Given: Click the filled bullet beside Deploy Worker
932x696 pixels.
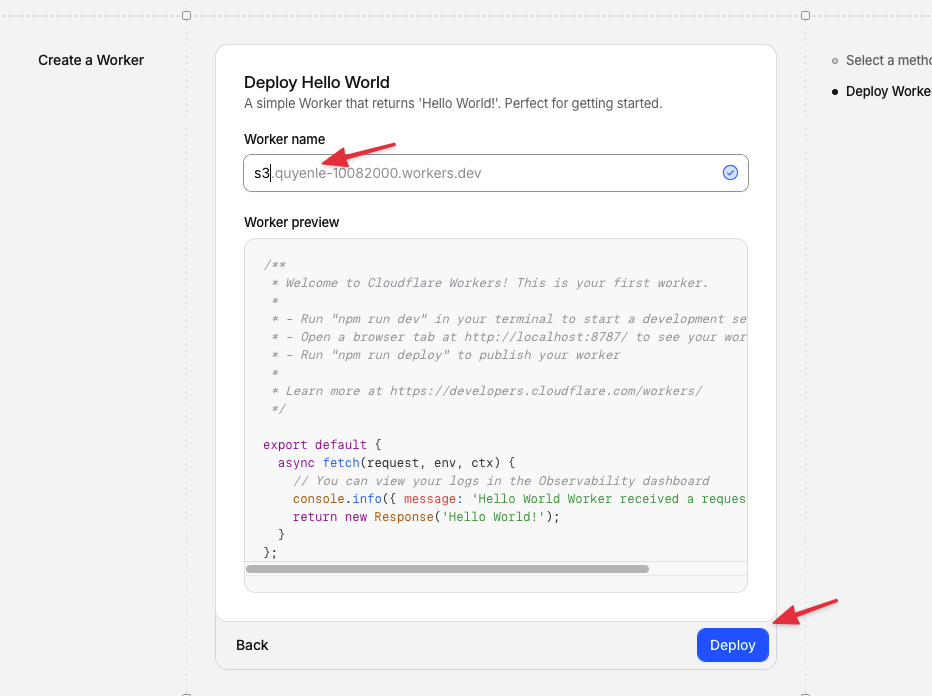Looking at the screenshot, I should [x=835, y=91].
